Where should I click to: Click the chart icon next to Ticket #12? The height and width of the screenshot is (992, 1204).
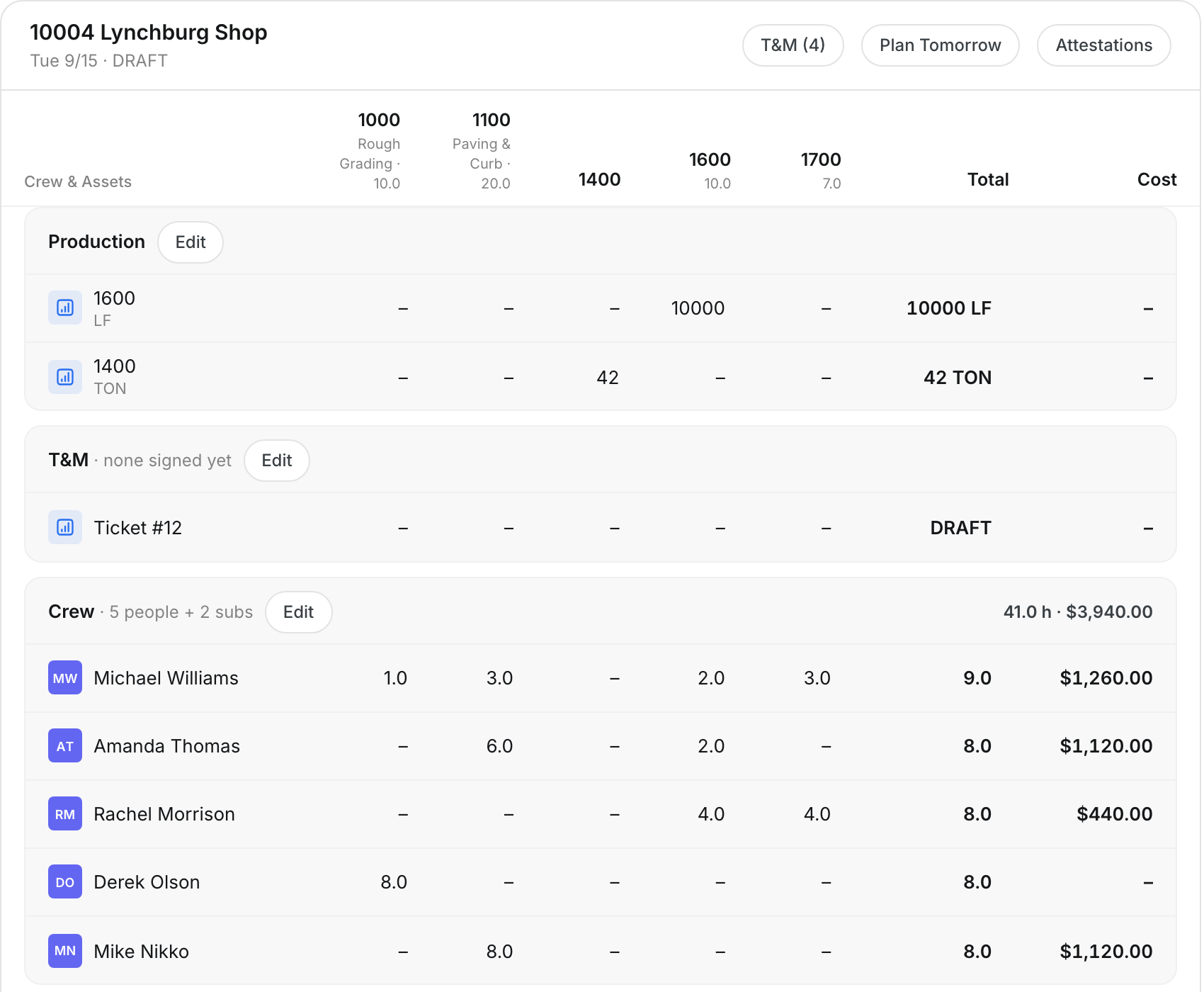tap(65, 528)
